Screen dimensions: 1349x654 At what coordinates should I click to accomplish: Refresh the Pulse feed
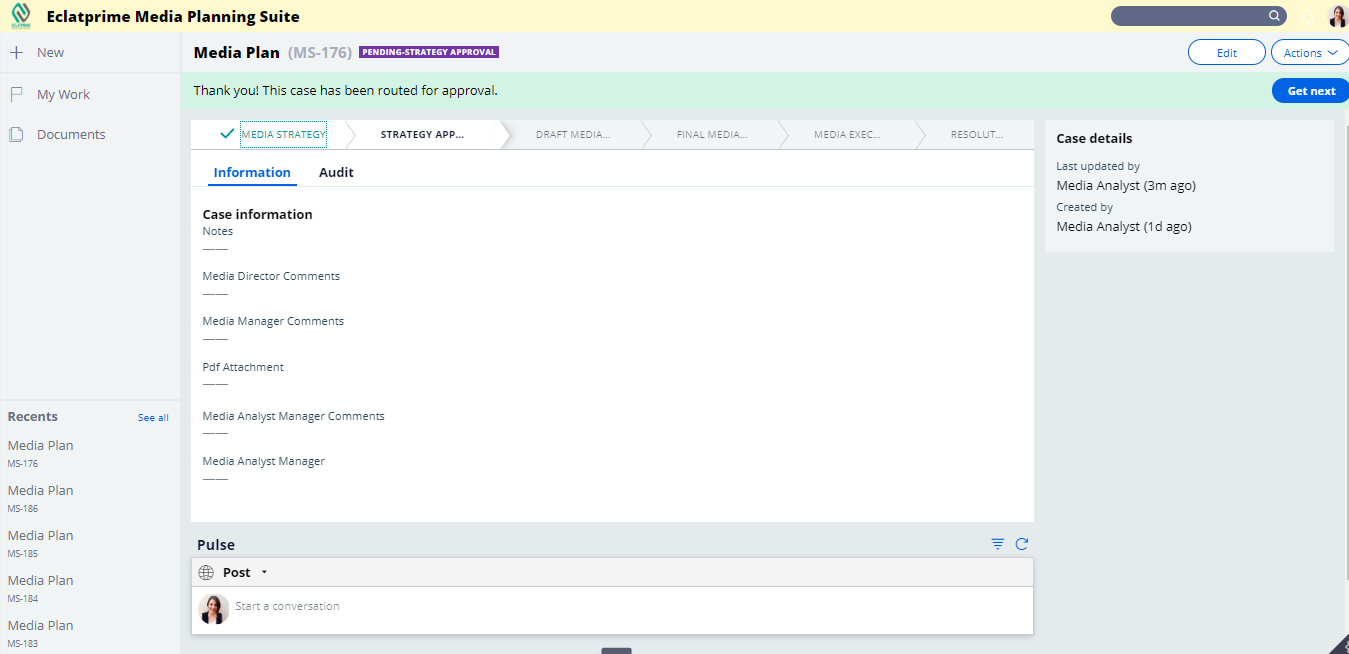(1021, 544)
